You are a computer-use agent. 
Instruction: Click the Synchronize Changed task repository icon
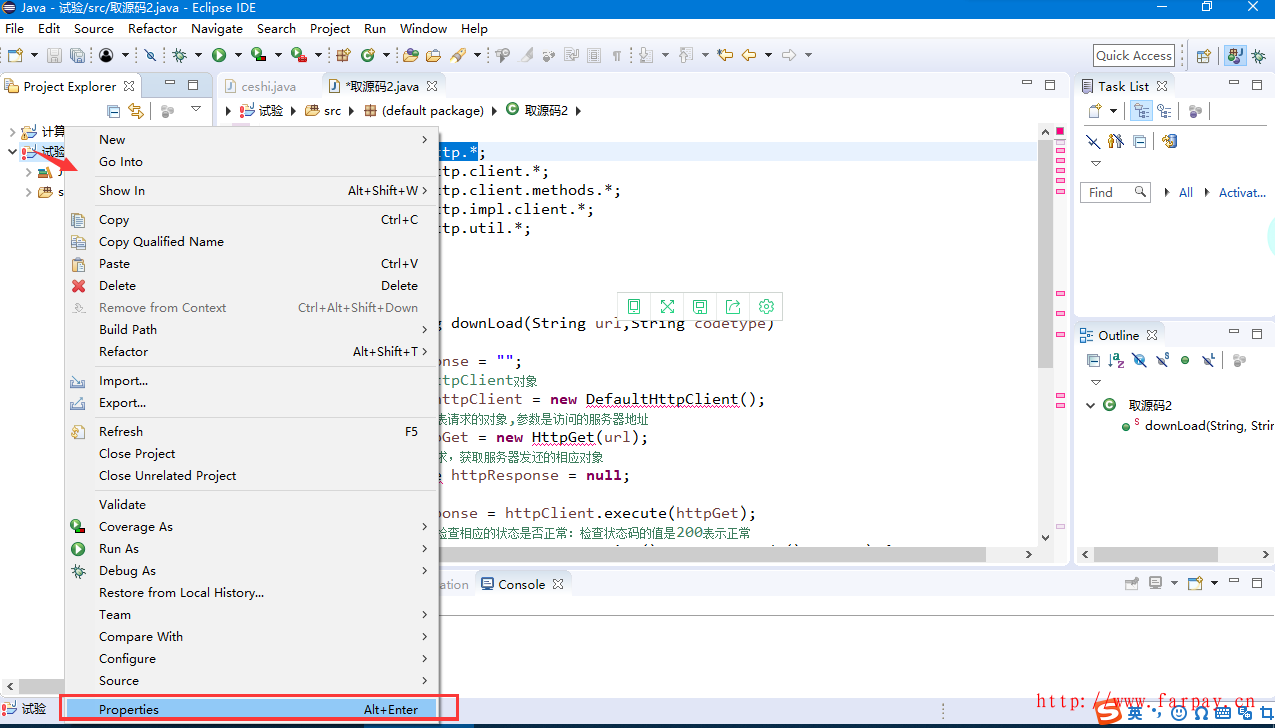[1169, 142]
